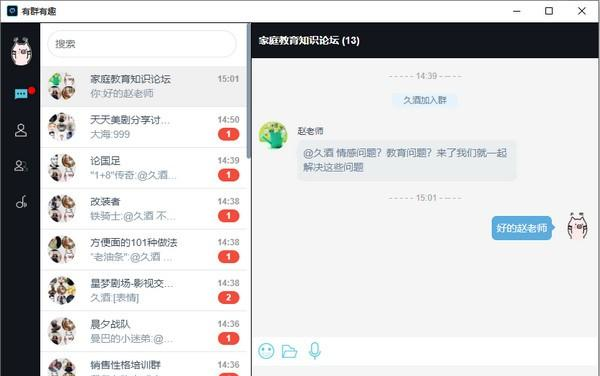This screenshot has height=376, width=600.
Task: Click the blue 好的赵老师 message bubble
Action: (522, 228)
